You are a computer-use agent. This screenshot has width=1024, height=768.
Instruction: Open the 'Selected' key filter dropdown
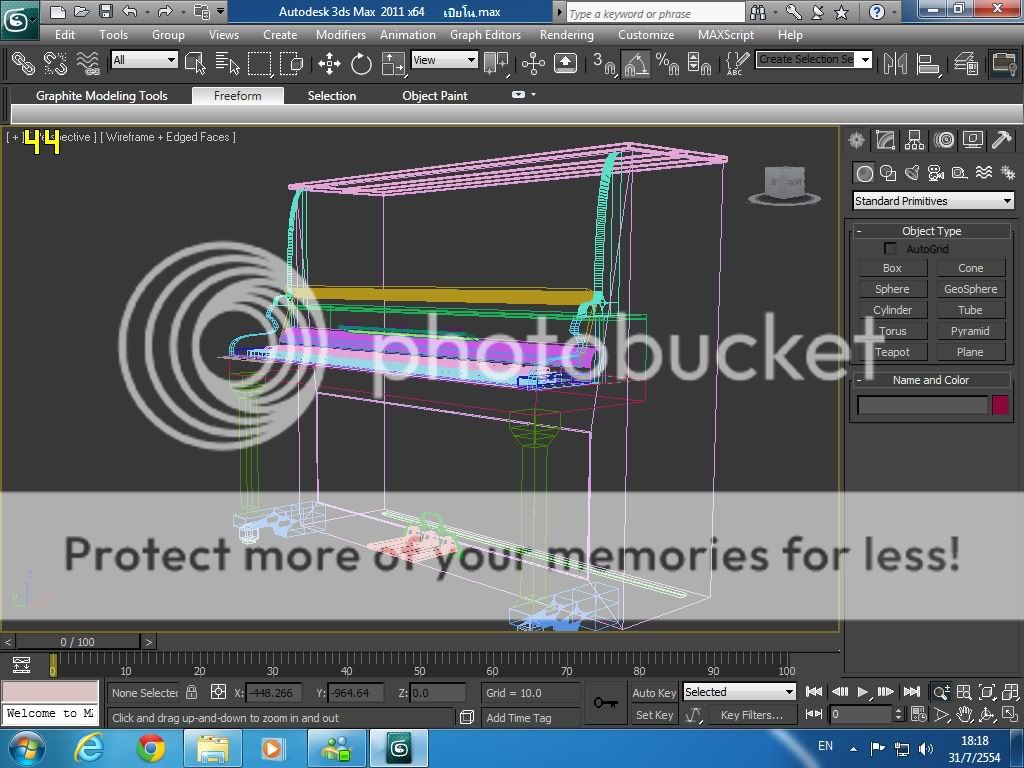pyautogui.click(x=739, y=692)
